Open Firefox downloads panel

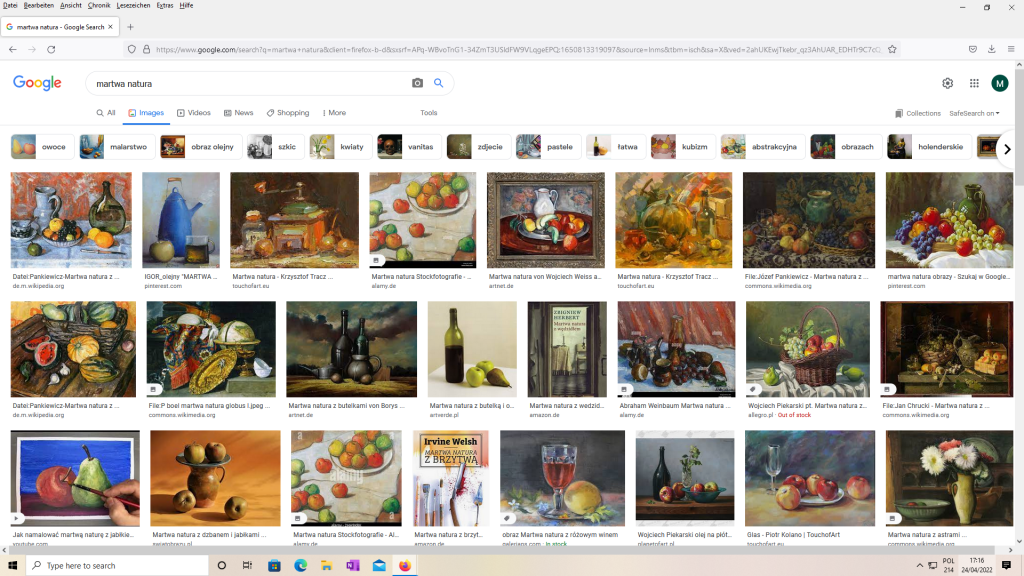click(x=991, y=49)
